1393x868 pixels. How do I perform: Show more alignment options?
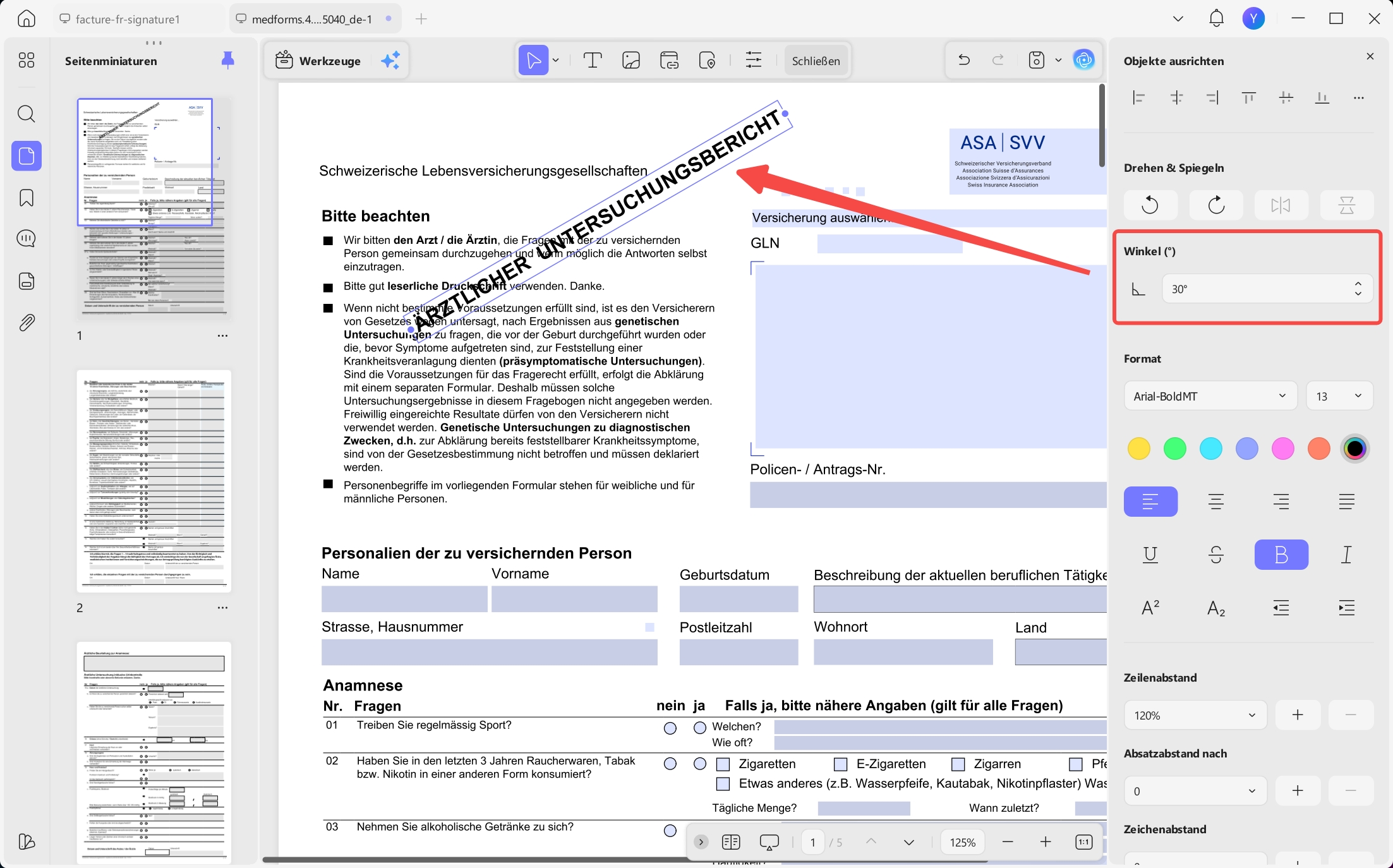click(1358, 98)
